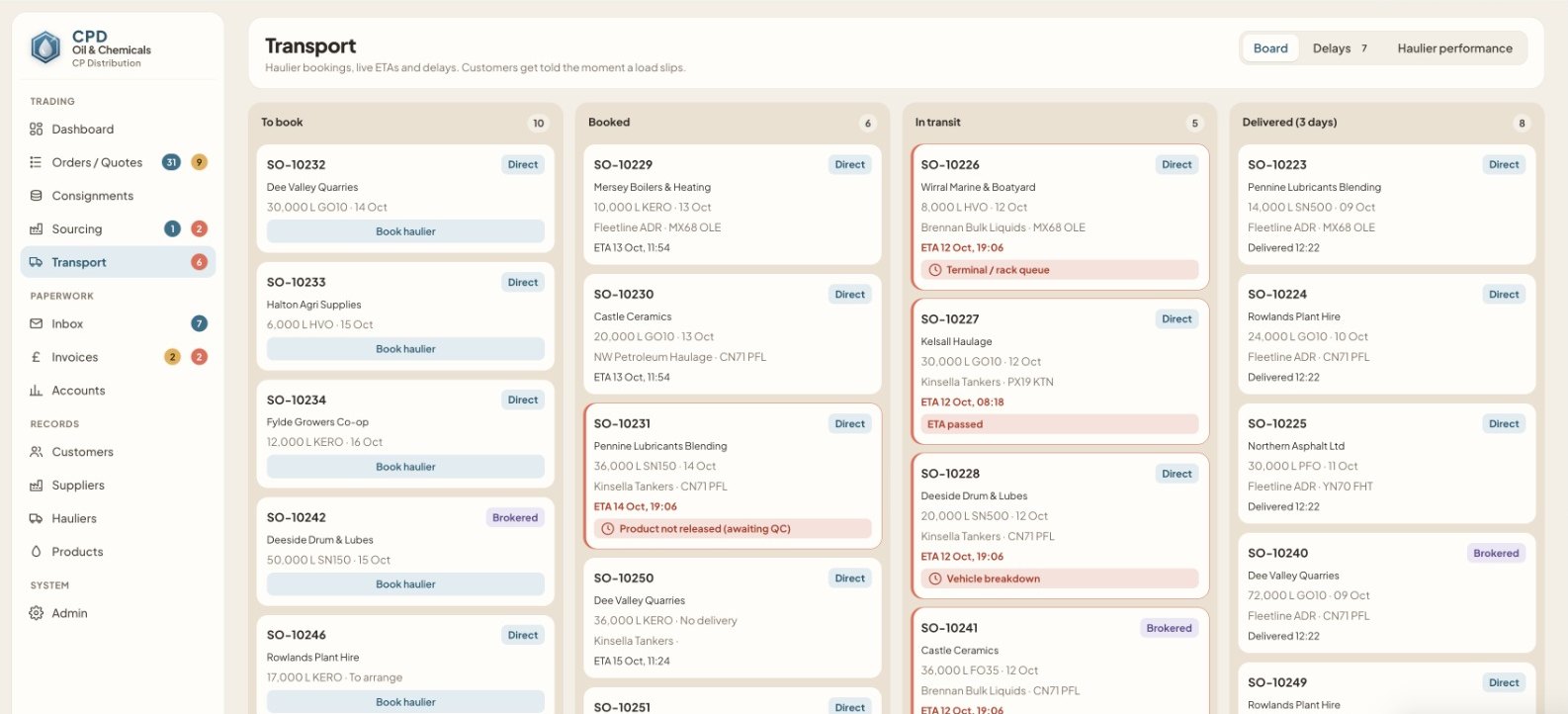Book haulier for SO-10246
Image resolution: width=1568 pixels, height=714 pixels.
pyautogui.click(x=405, y=702)
